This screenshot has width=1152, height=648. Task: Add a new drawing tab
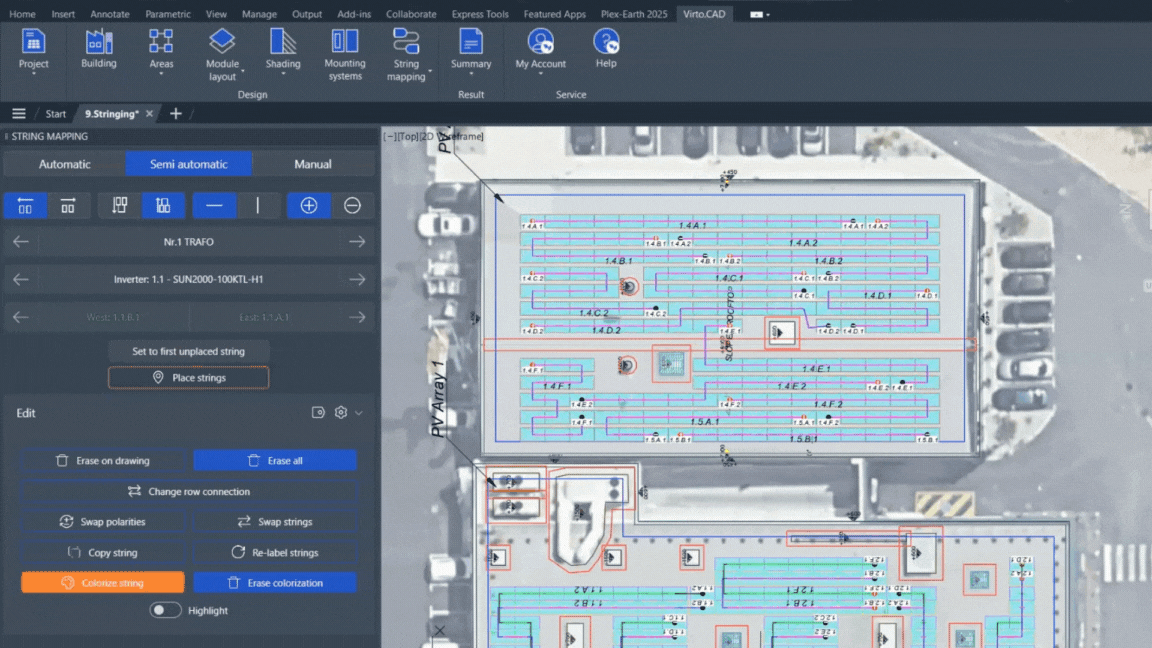coord(176,114)
